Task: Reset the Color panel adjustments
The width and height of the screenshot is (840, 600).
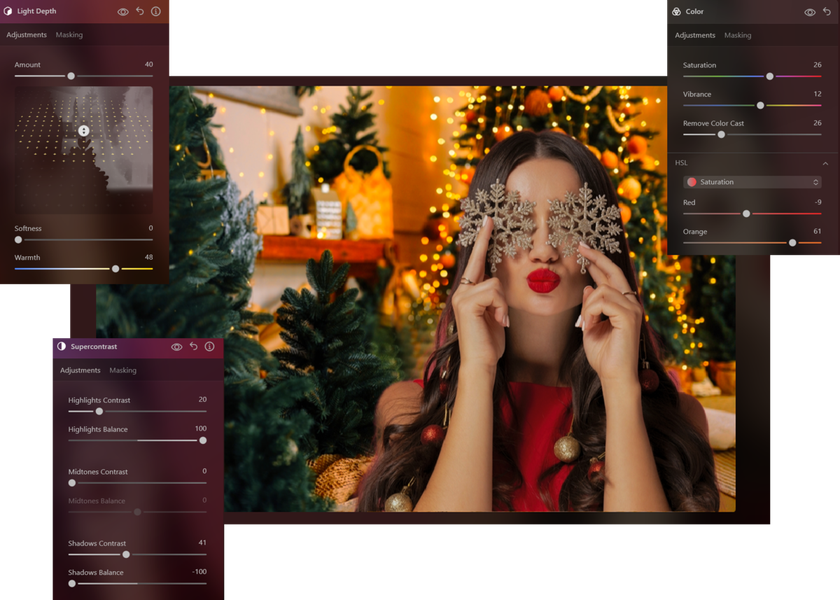Action: tap(826, 11)
